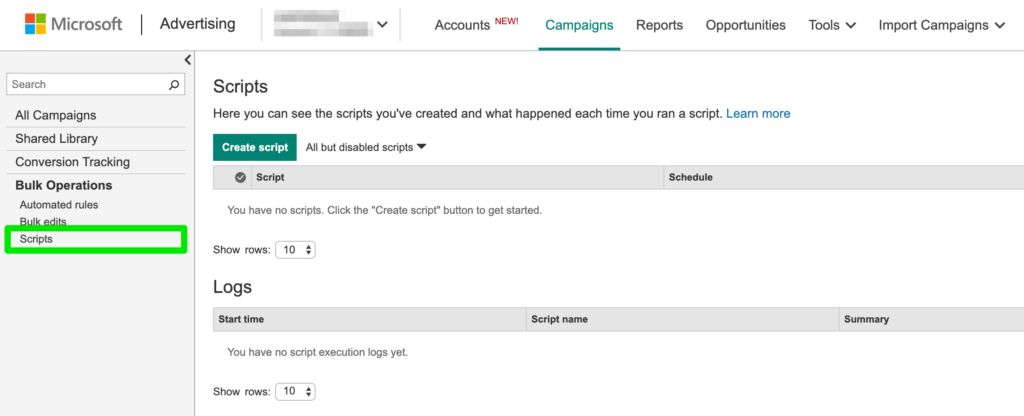Open the All but disabled scripts filter
Screen dimensions: 1024x416
[x=366, y=147]
